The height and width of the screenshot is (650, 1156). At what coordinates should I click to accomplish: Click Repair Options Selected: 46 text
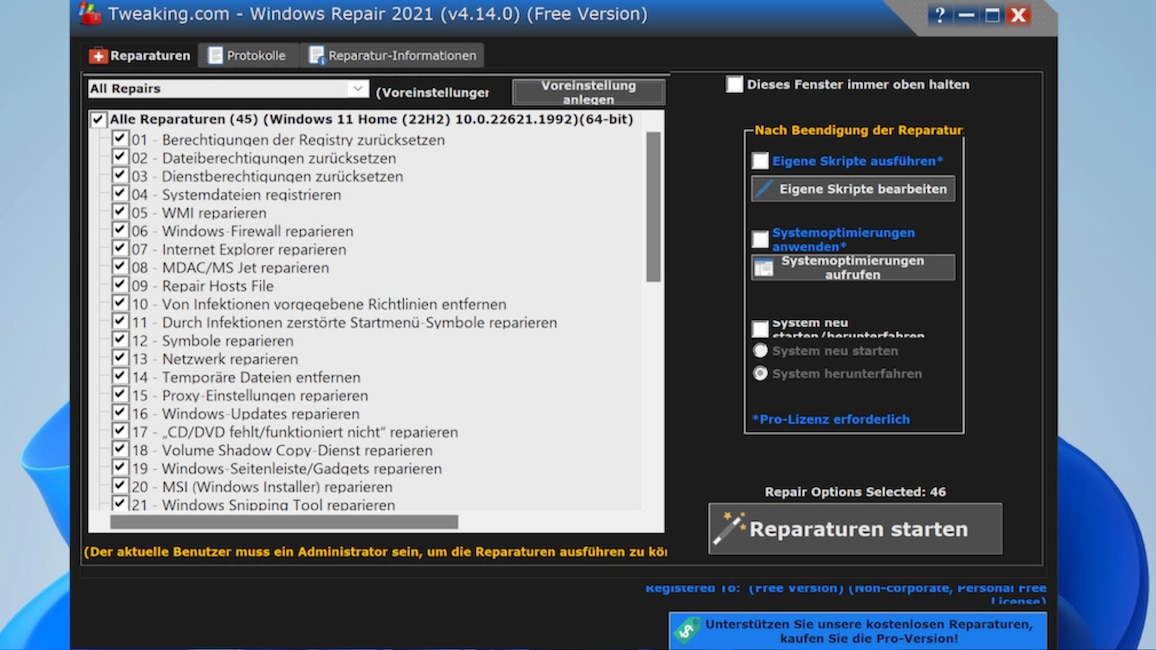[x=855, y=492]
